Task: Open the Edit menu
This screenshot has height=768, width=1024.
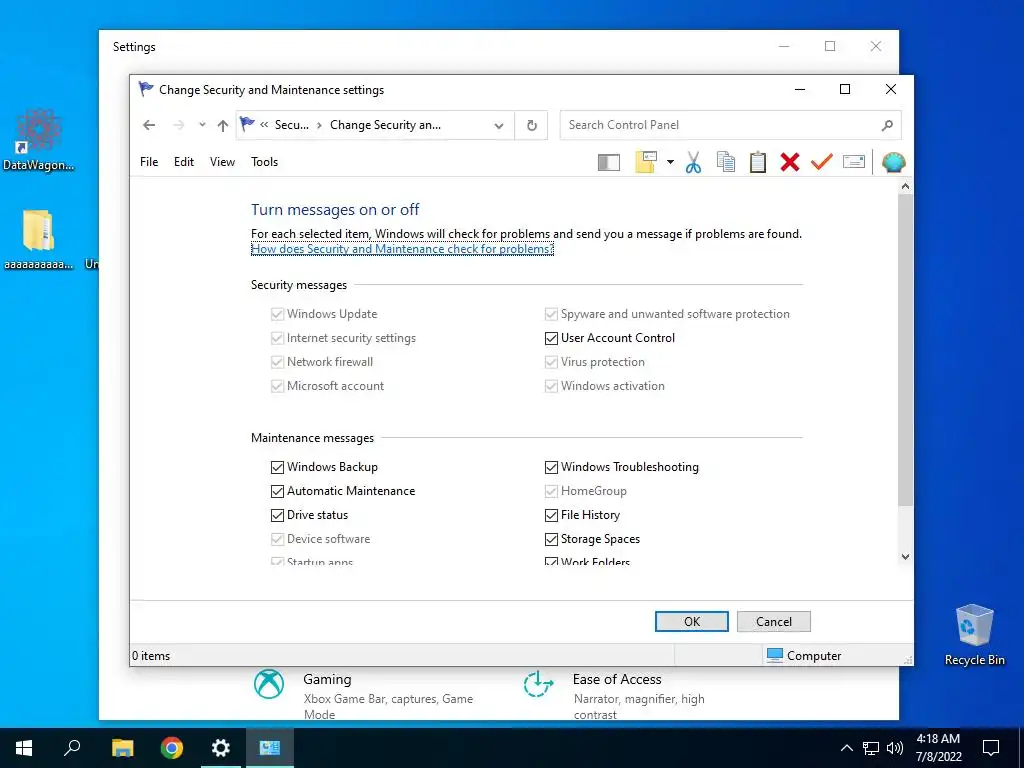Action: (x=184, y=162)
